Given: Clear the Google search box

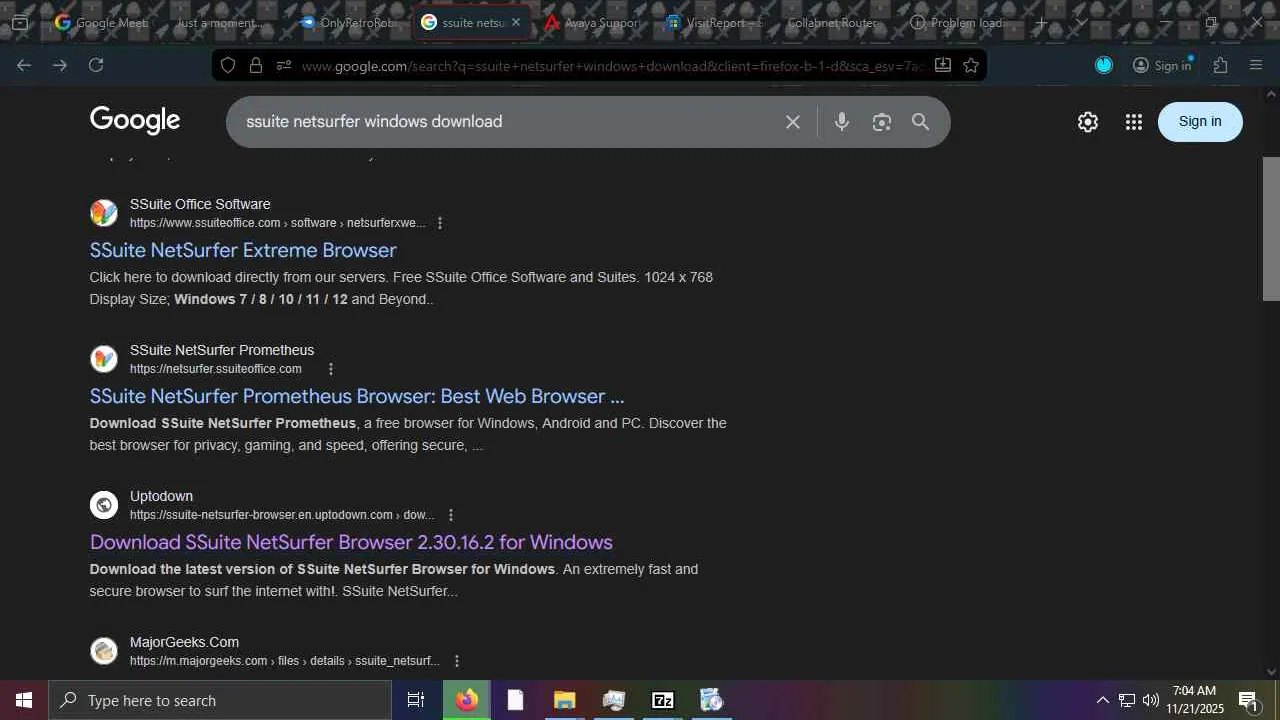Looking at the screenshot, I should tap(792, 122).
